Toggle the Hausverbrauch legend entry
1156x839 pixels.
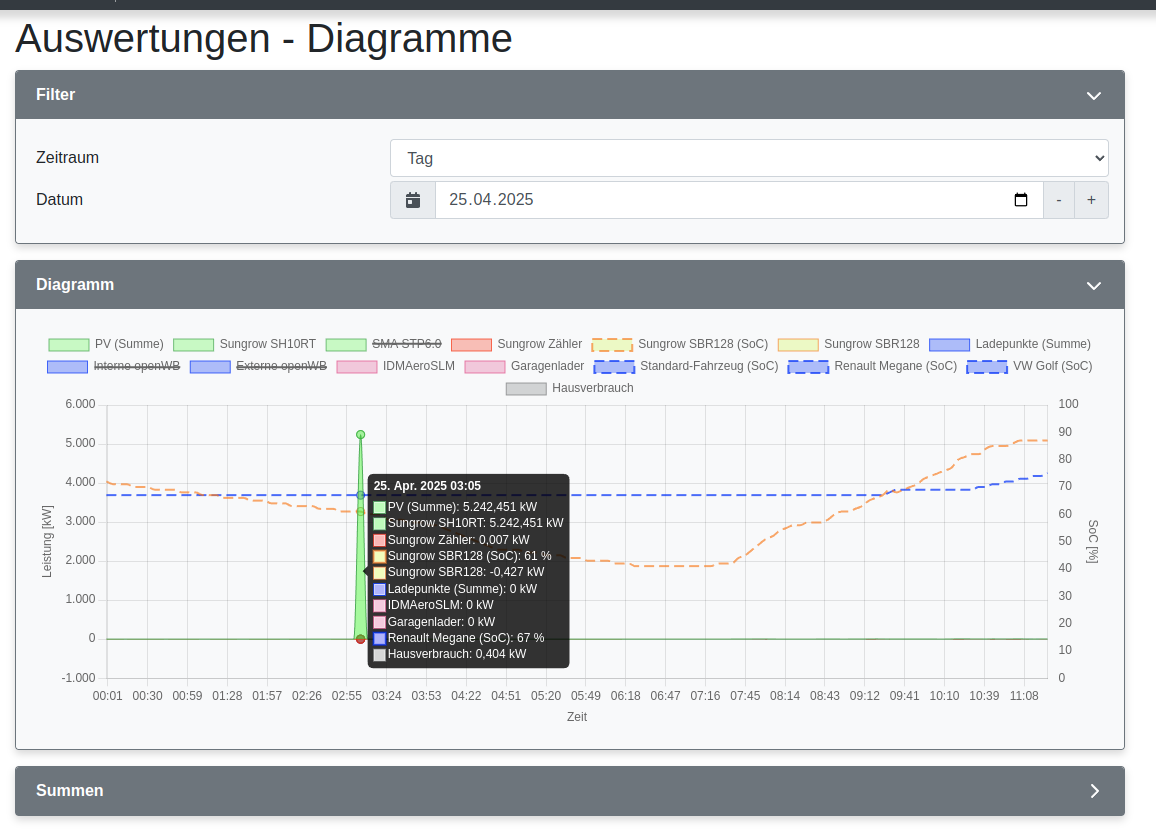[570, 388]
